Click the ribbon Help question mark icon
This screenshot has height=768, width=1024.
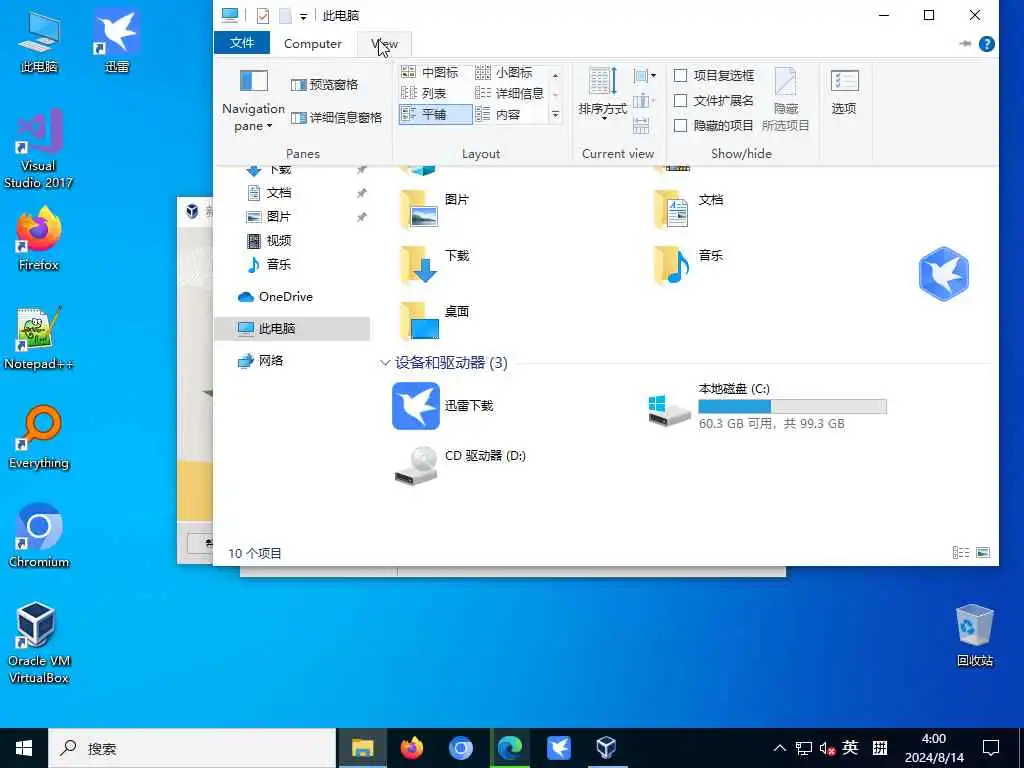click(x=987, y=44)
